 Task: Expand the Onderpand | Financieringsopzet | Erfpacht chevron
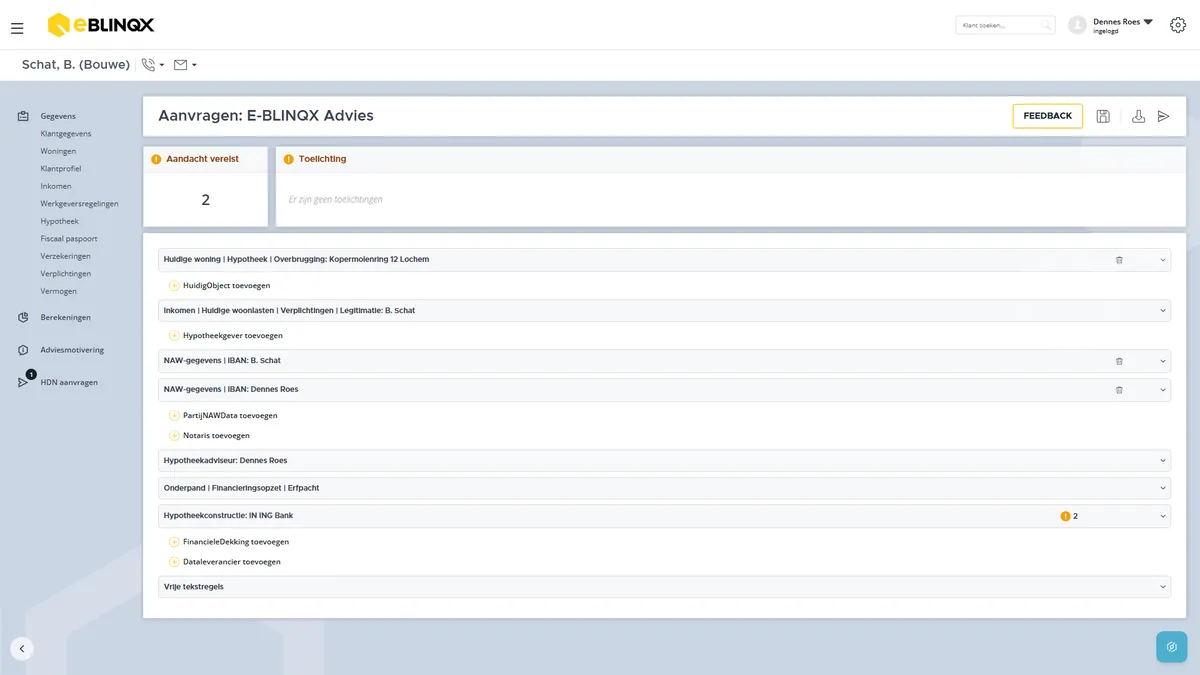(x=1163, y=489)
